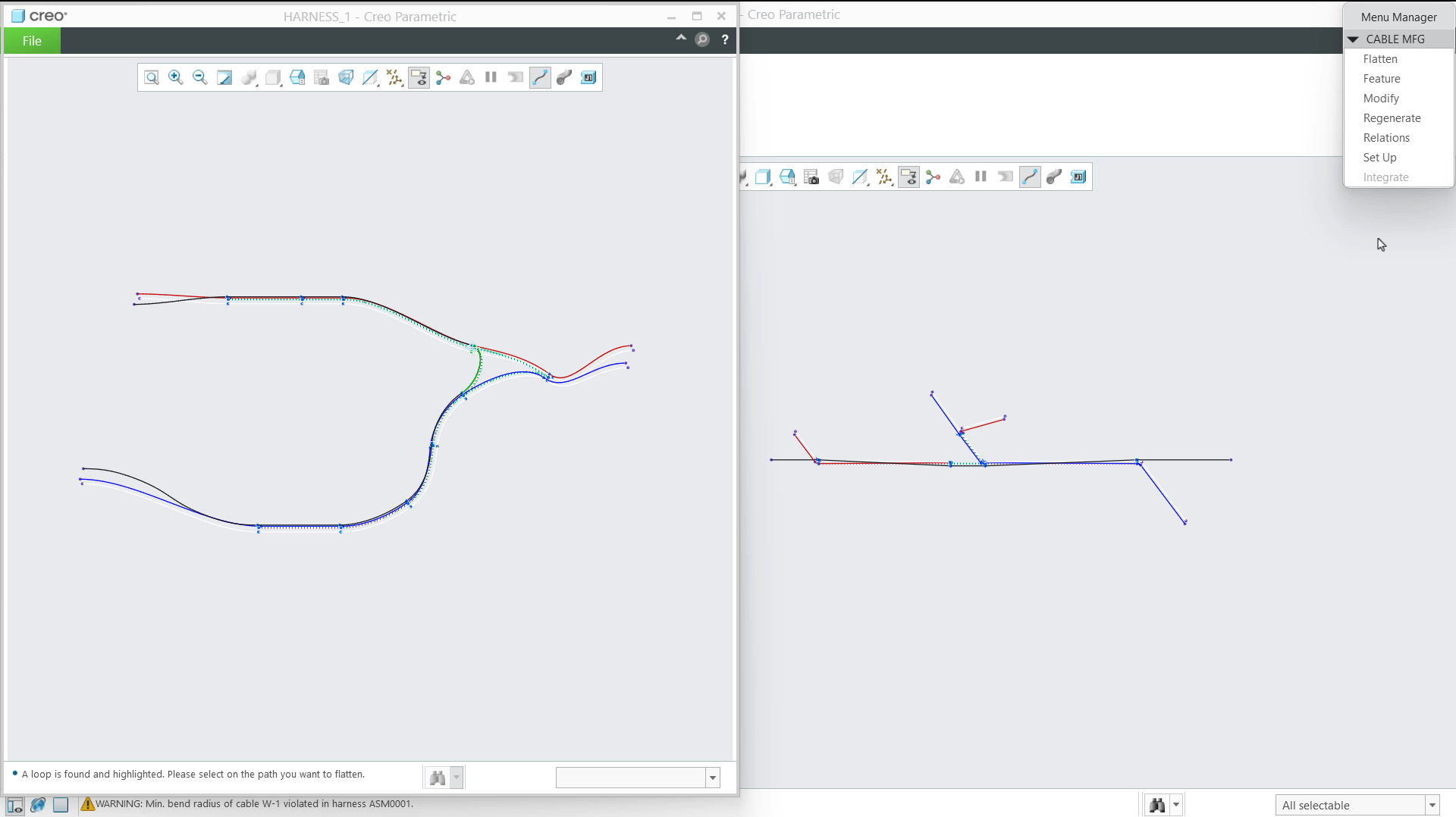Collapse the ribbon with the up arrow
The height and width of the screenshot is (817, 1456).
(681, 38)
